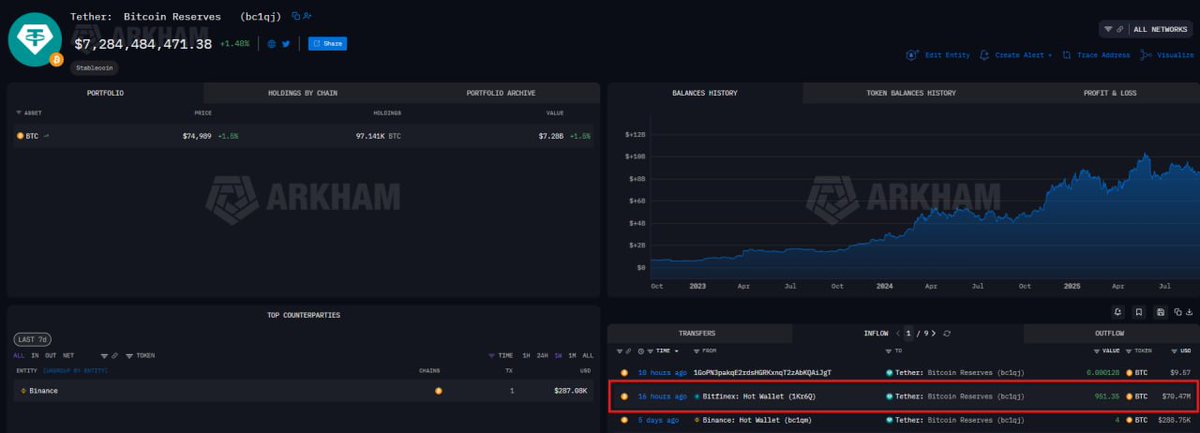Open the Binance counterparty row

click(302, 391)
